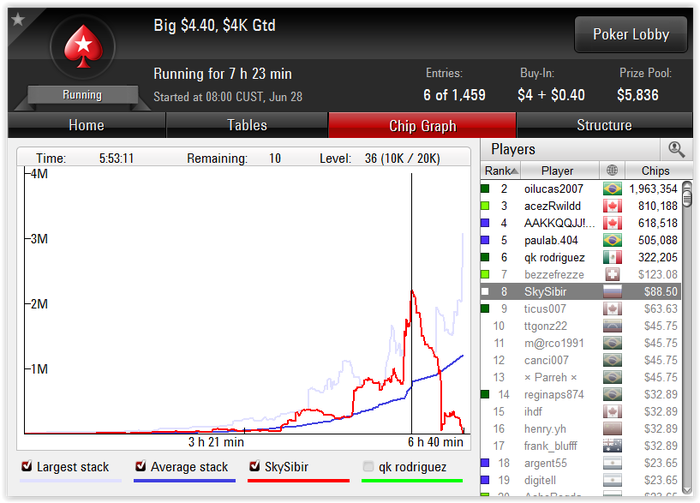The height and width of the screenshot is (503, 700).
Task: Click the Canada flag beside acezRwildd
Action: [612, 206]
